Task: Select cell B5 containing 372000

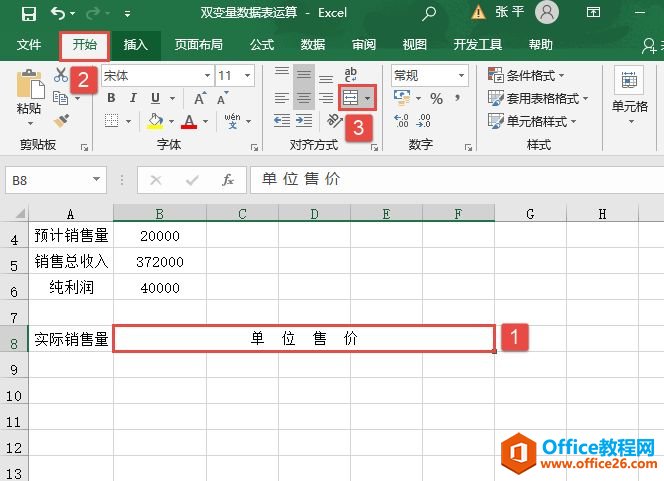Action: [160, 261]
